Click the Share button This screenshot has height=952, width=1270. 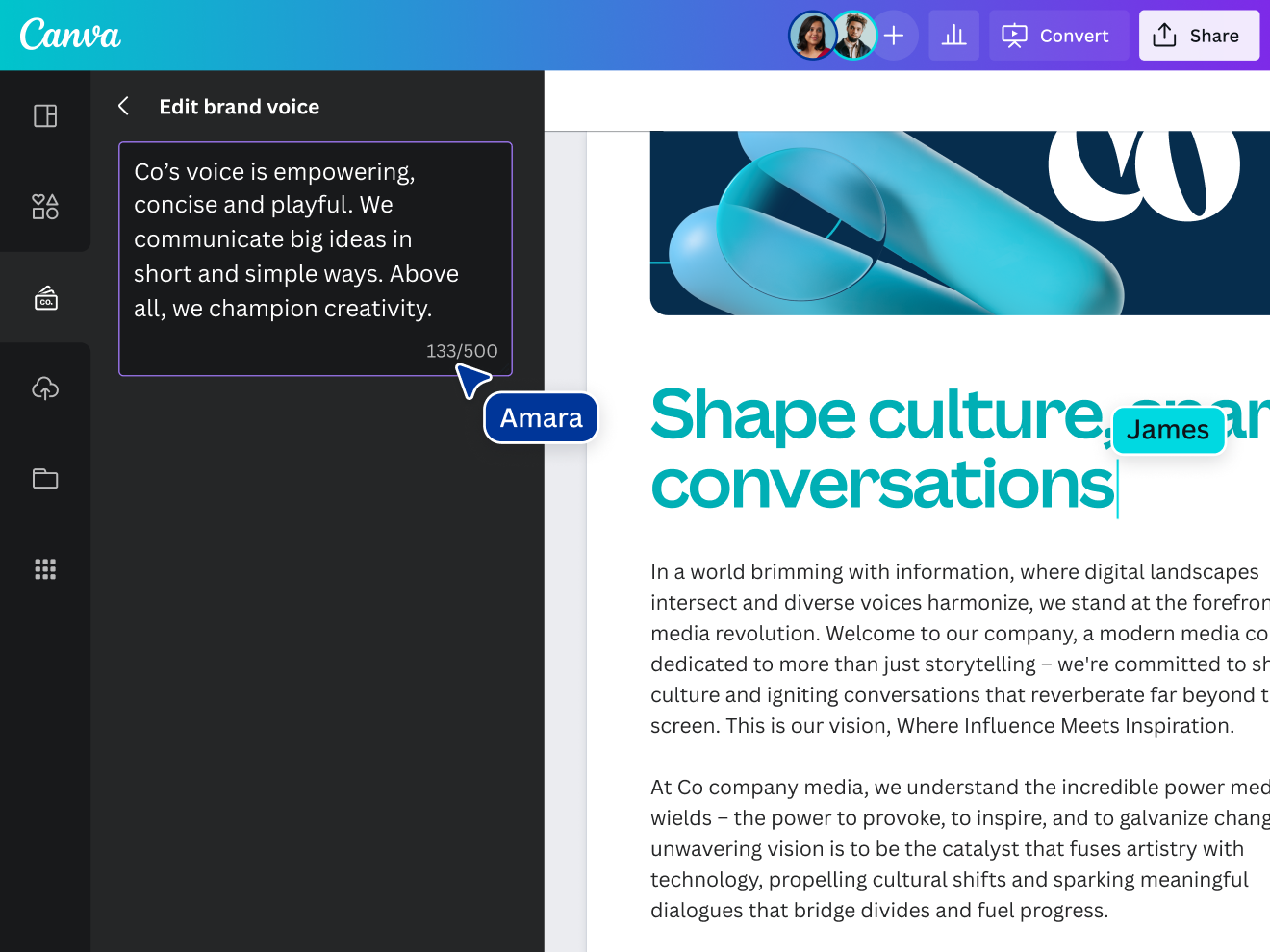coord(1198,36)
